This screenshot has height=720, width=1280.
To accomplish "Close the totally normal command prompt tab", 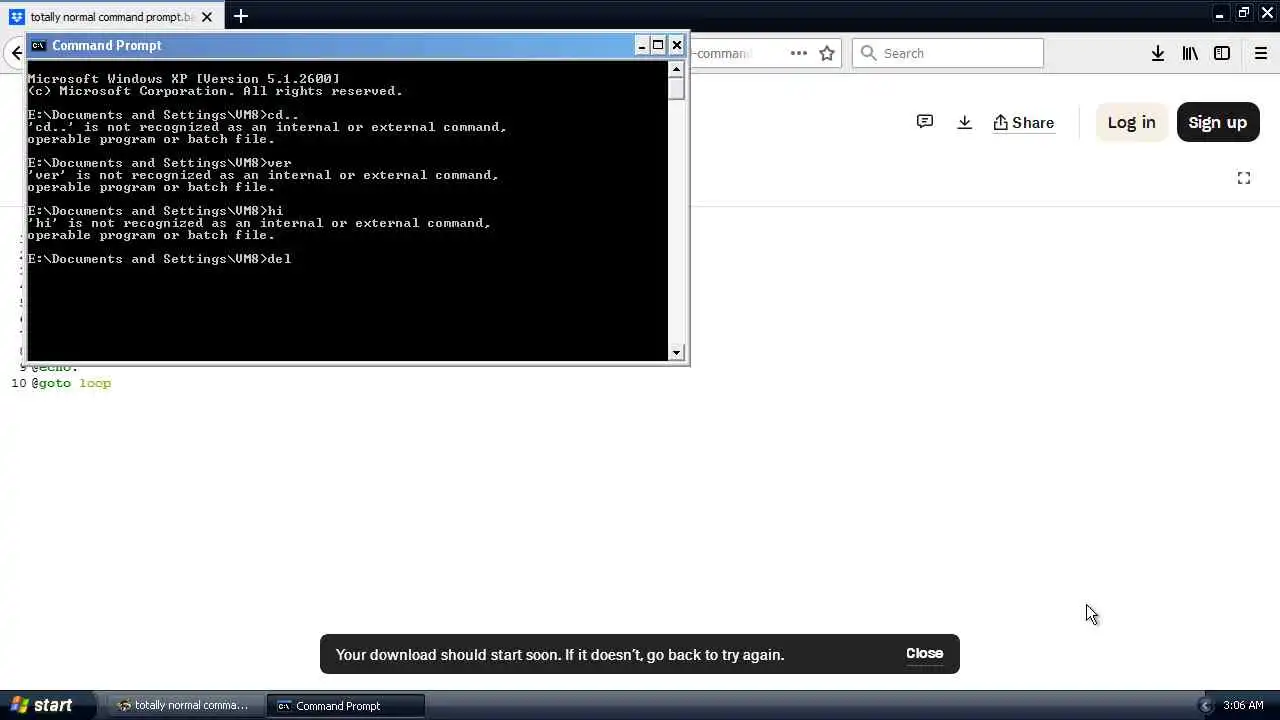I will click(x=207, y=17).
